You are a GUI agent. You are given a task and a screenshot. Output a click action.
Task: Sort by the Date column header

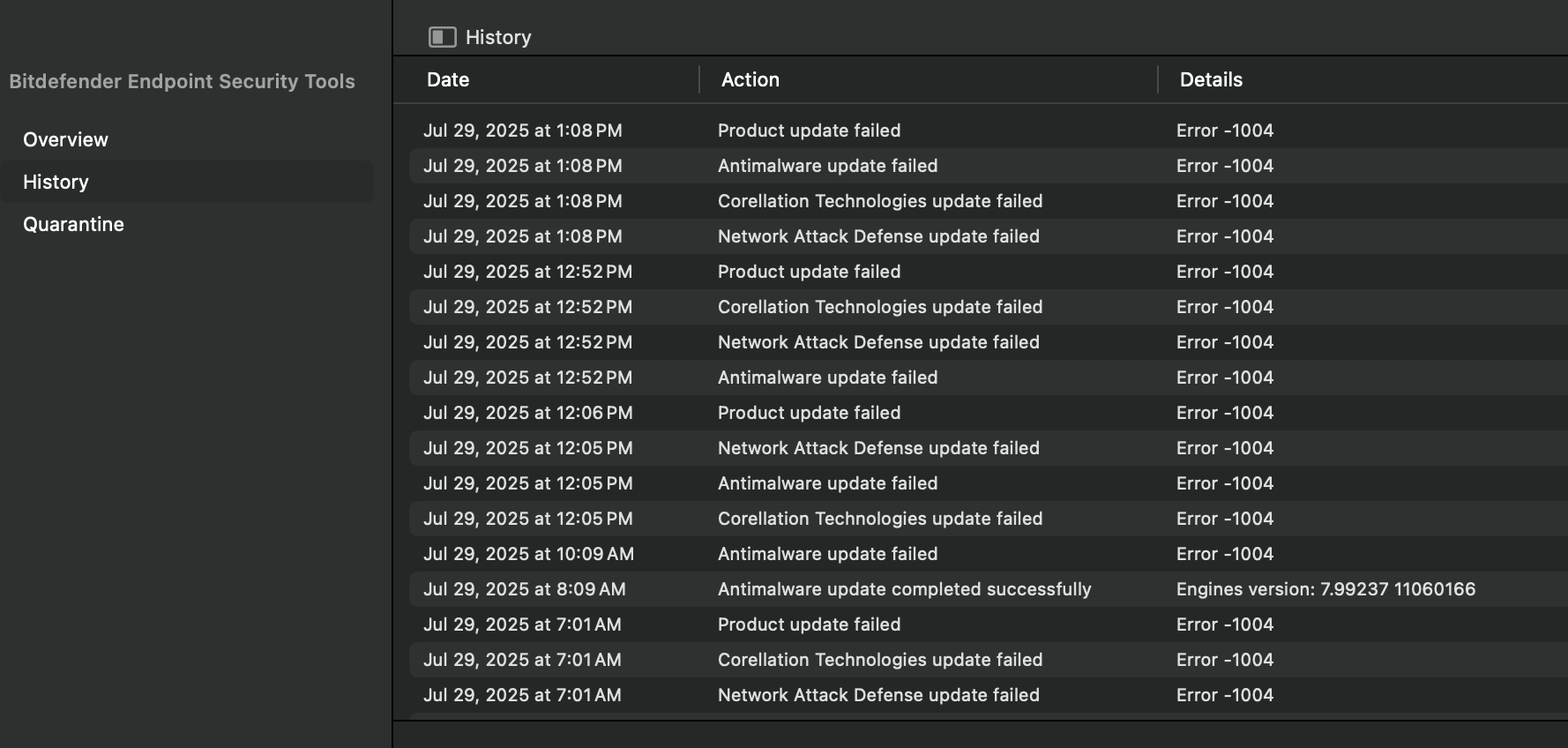pyautogui.click(x=448, y=79)
